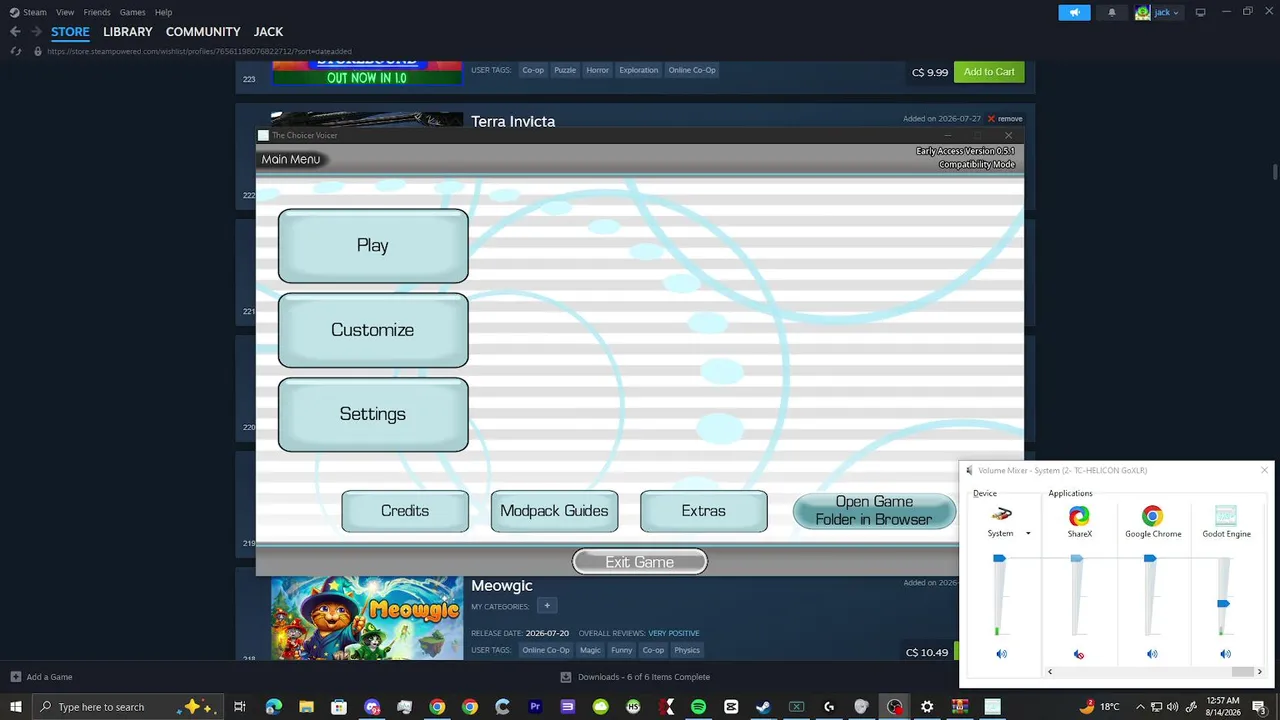Viewport: 1280px width, 720px height.
Task: Mute Google Chrome in Volume Mixer
Action: point(1152,654)
